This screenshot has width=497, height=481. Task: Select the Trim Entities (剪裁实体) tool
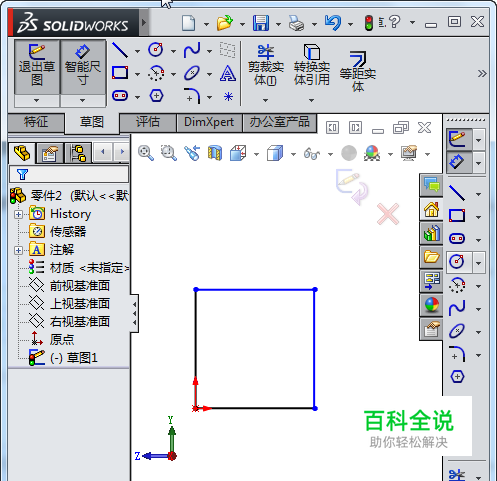(265, 65)
